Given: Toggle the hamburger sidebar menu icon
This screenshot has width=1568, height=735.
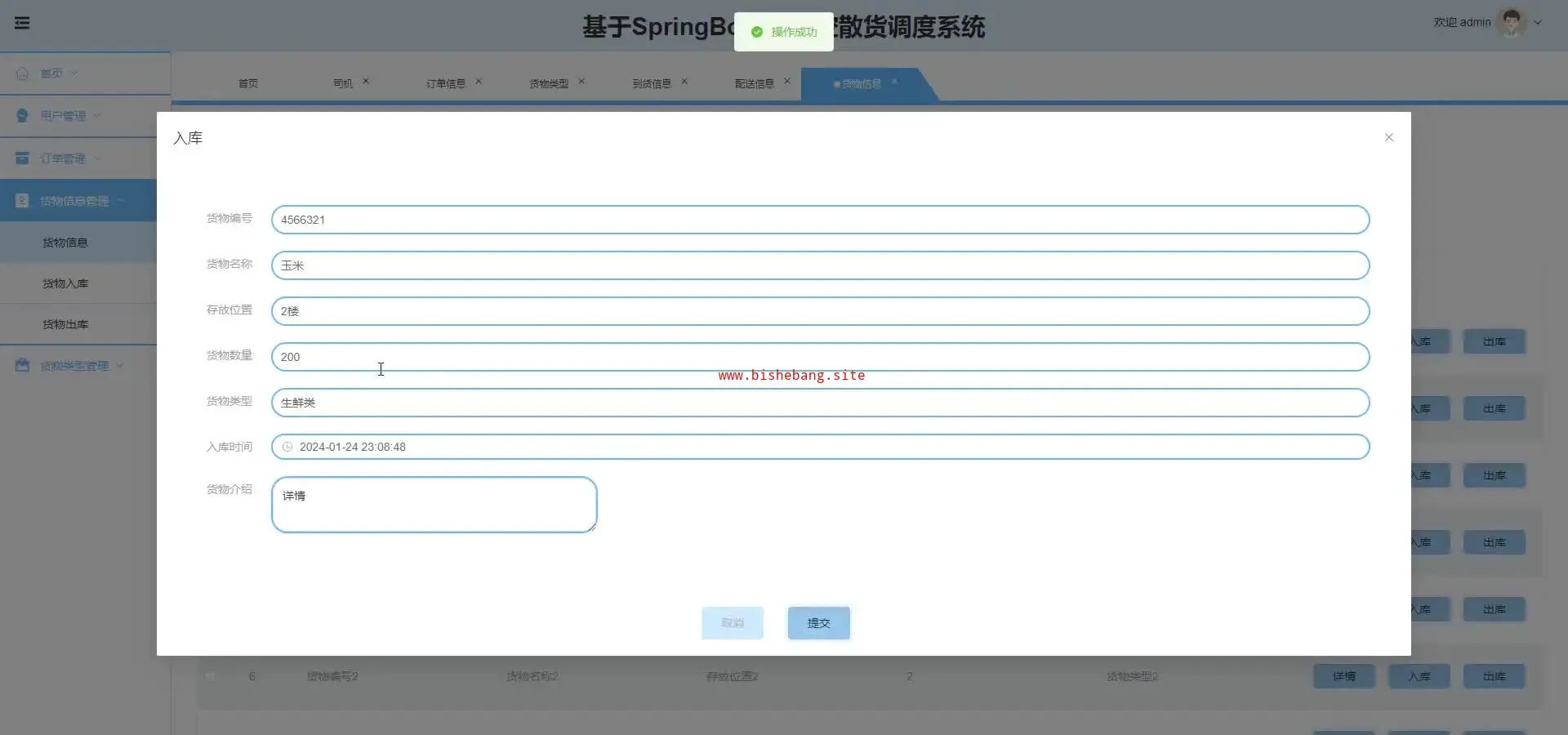Looking at the screenshot, I should (x=22, y=23).
